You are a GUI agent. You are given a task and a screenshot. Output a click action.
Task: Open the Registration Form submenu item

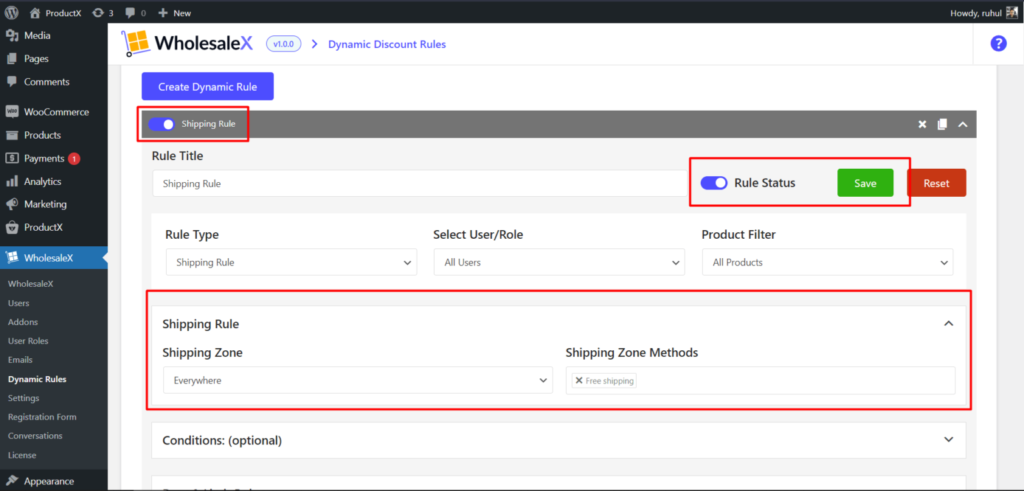(42, 417)
